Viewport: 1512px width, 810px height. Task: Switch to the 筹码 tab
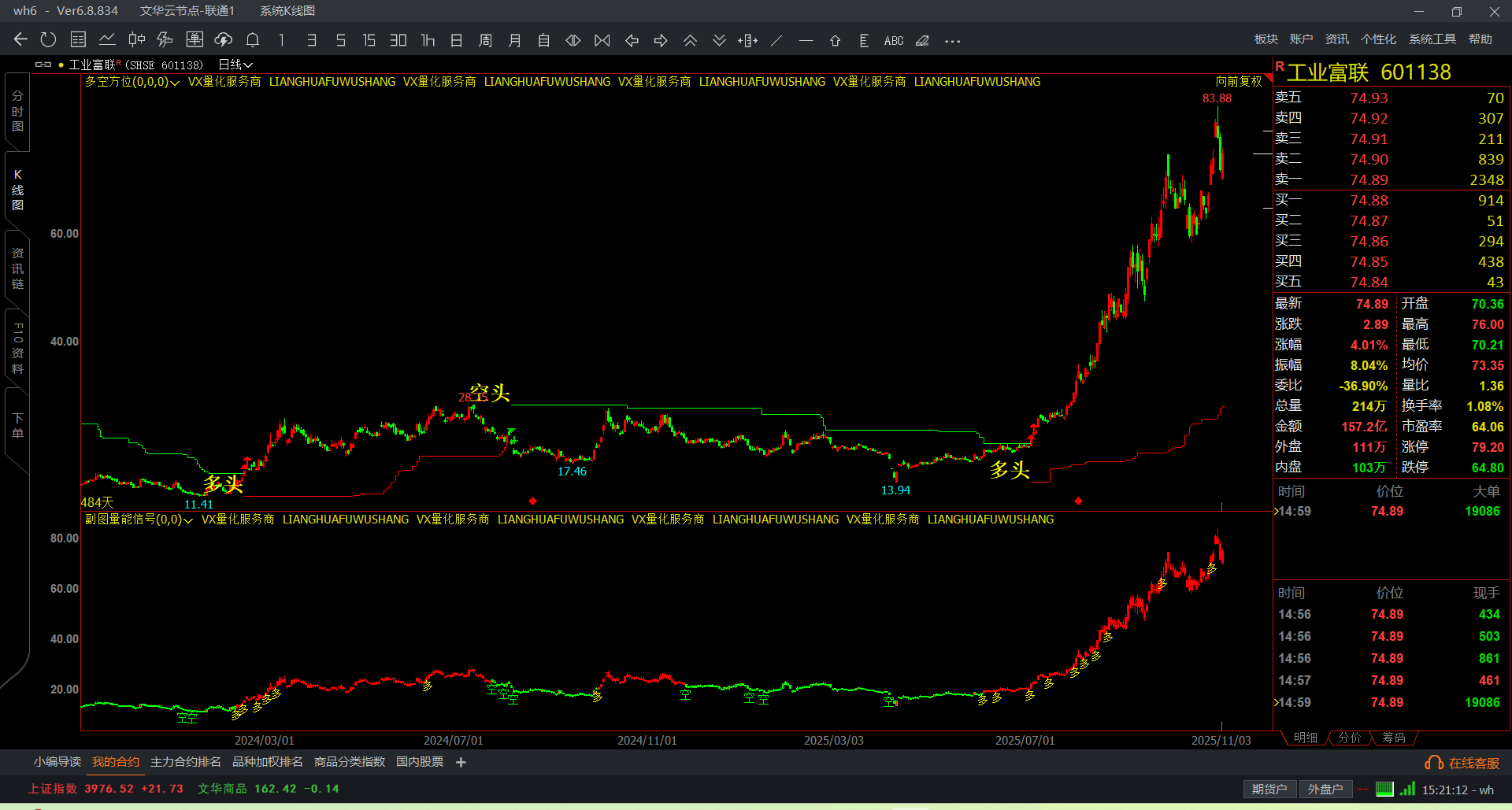point(1393,738)
